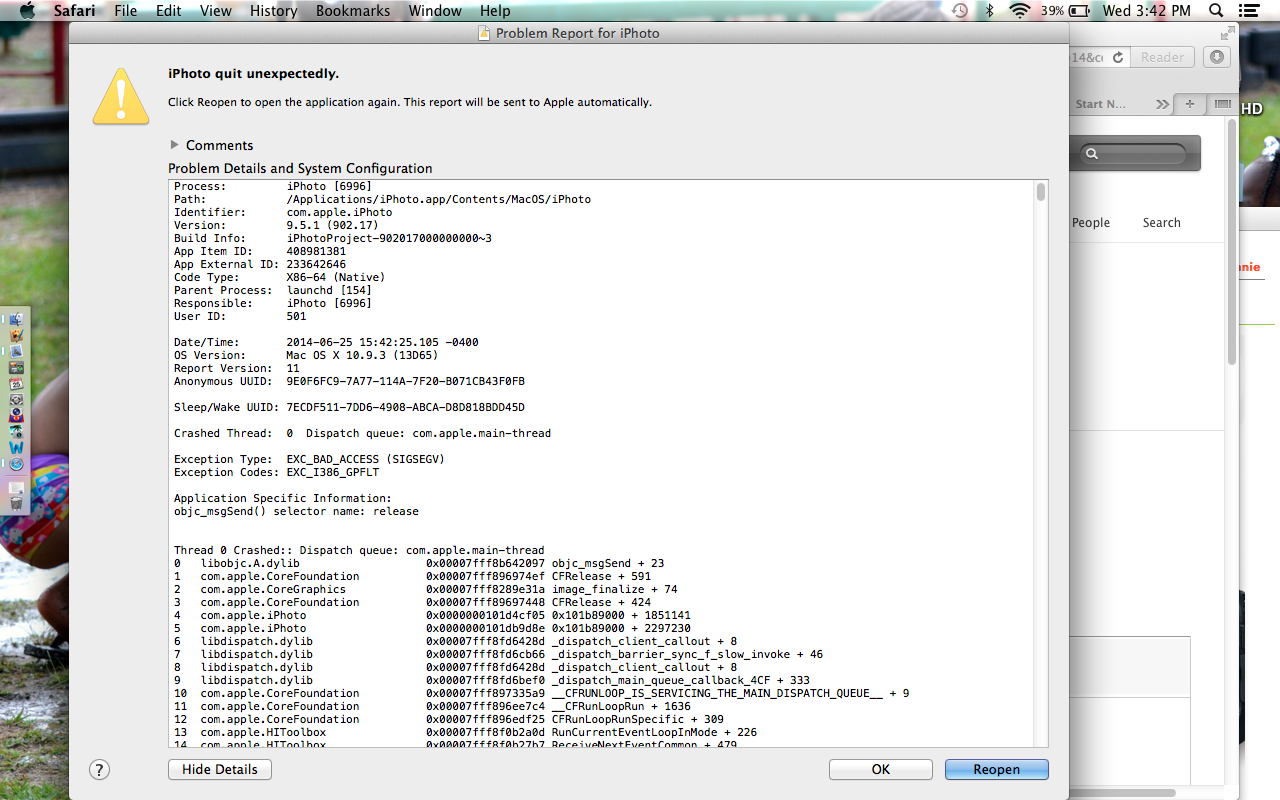Screen dimensions: 1280x800
Task: Click the 'iPhoto quit unexpectedly.' heading
Action: [253, 74]
